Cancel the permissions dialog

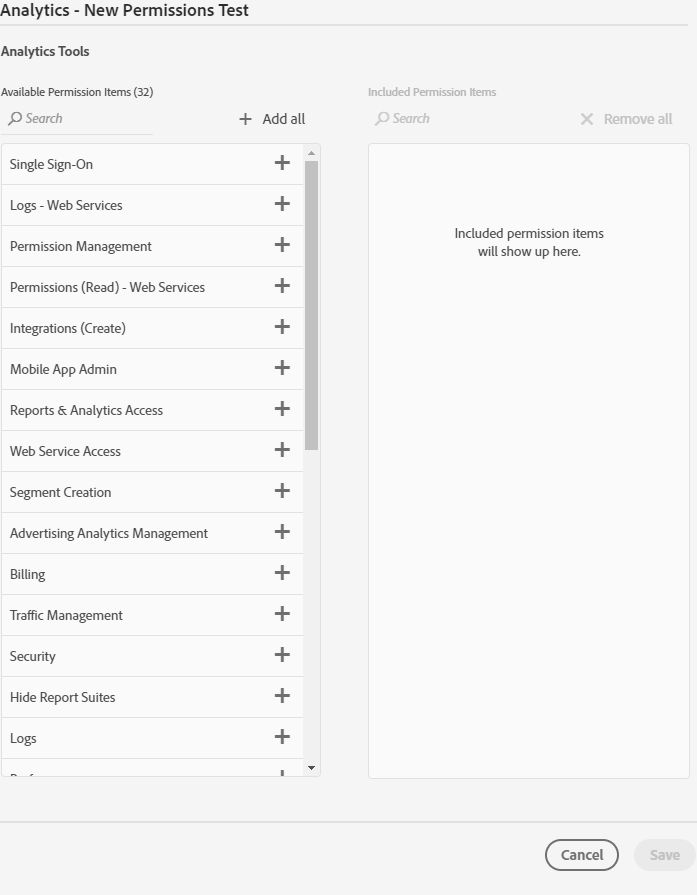(x=582, y=854)
